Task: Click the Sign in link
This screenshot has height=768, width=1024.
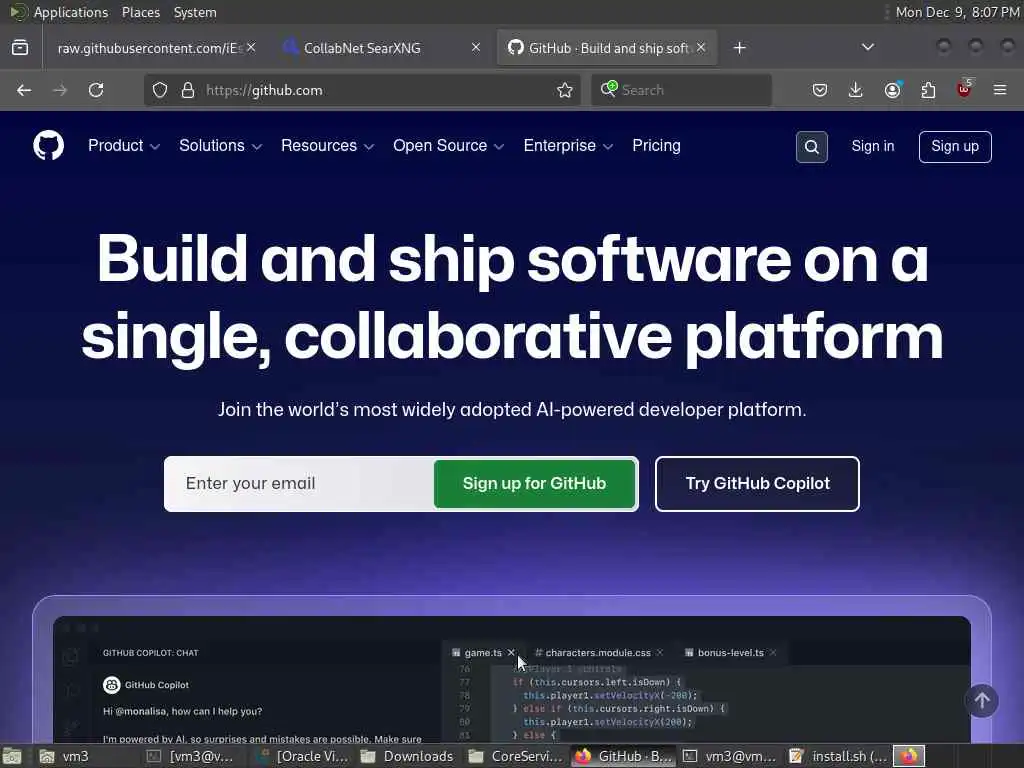Action: 872,146
